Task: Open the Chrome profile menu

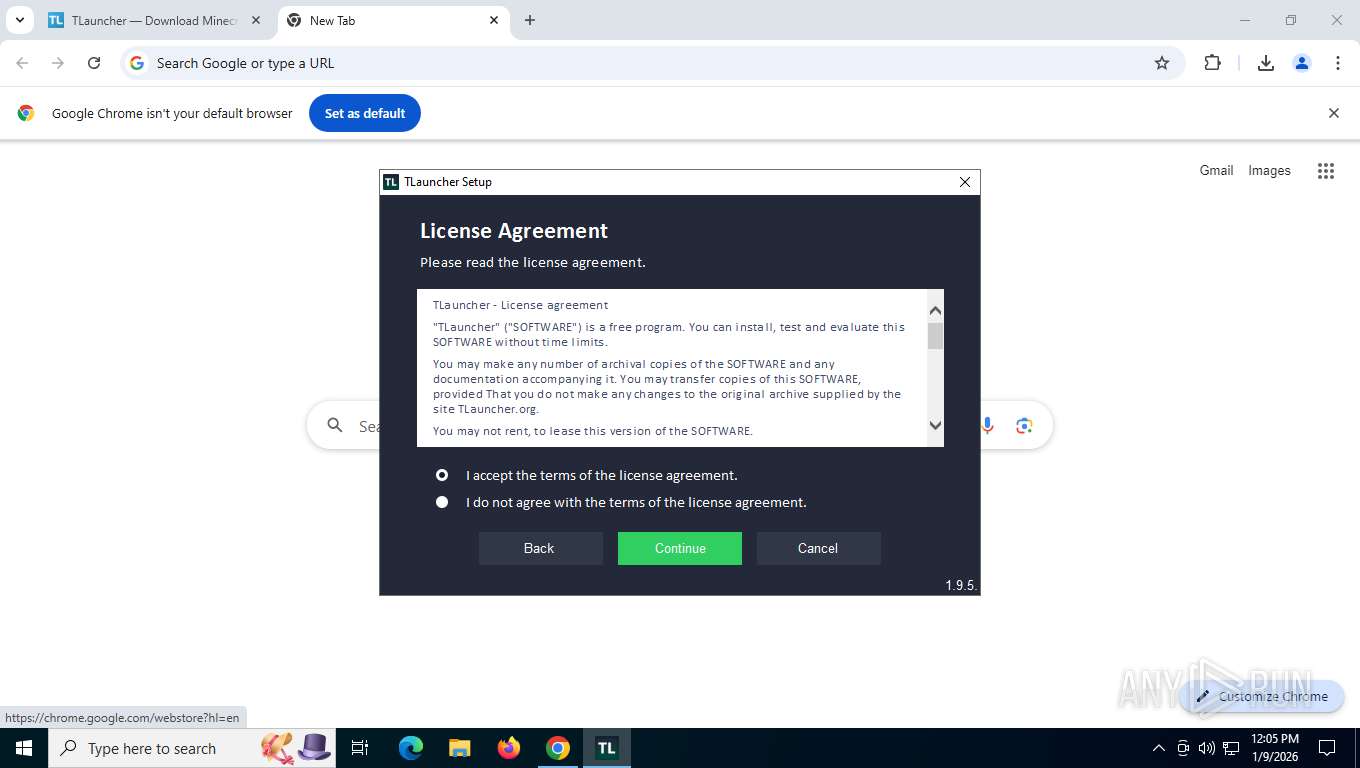Action: tap(1302, 63)
